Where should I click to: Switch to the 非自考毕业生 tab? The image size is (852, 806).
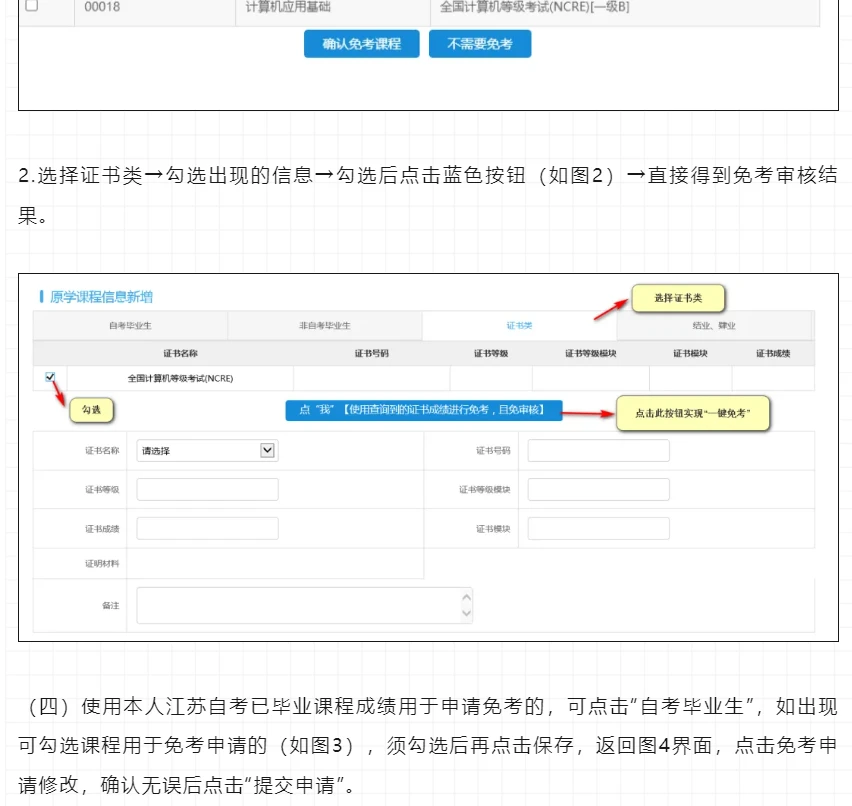[x=324, y=326]
